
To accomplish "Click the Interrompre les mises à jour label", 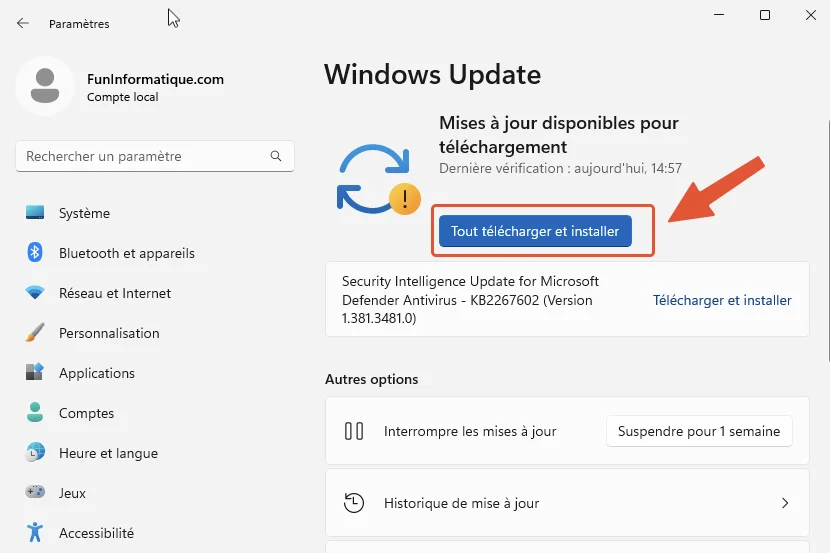I will click(470, 431).
